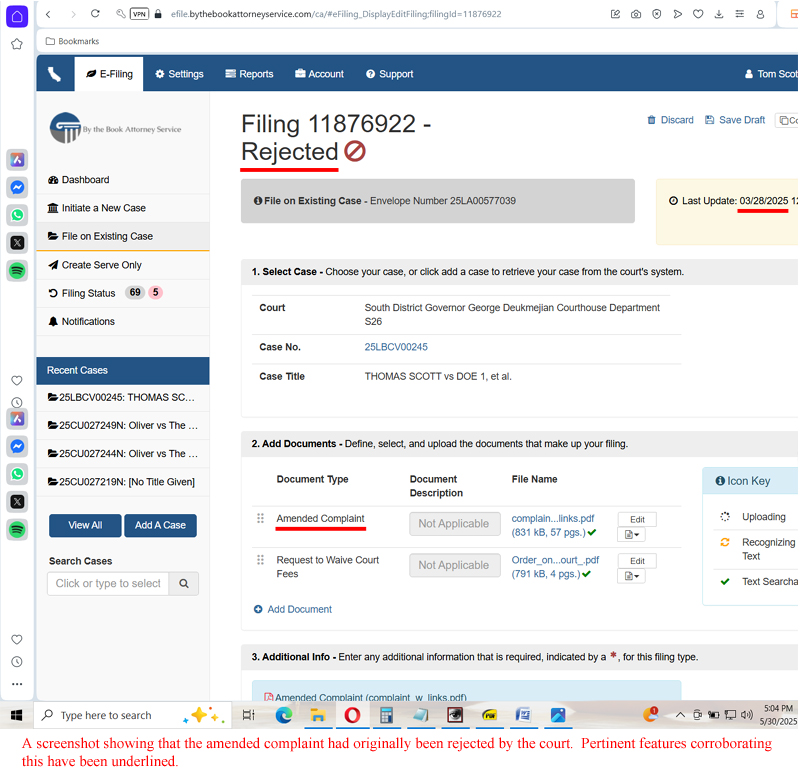Click the phone icon in top navigation bar
800x771 pixels.
(x=54, y=74)
